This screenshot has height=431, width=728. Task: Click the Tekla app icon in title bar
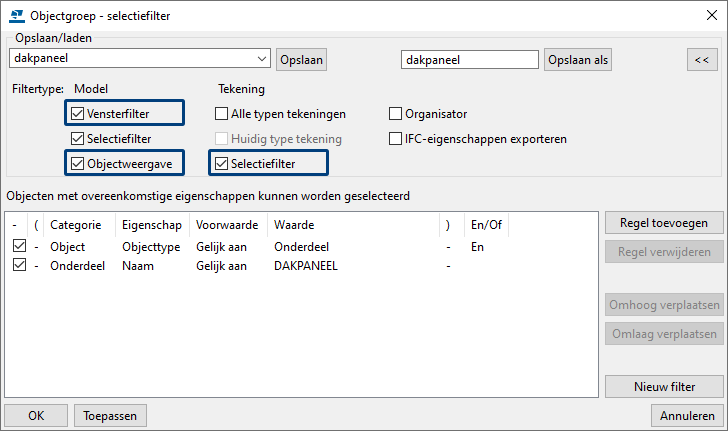(17, 16)
